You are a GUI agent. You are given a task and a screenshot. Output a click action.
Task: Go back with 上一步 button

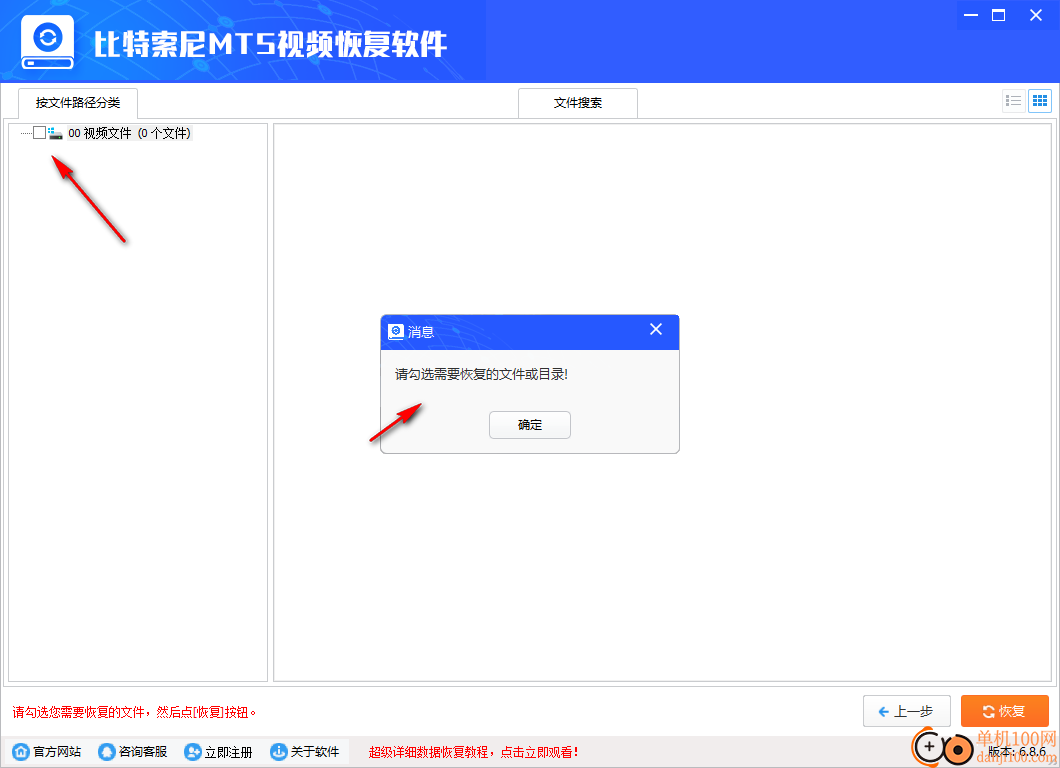coord(907,711)
